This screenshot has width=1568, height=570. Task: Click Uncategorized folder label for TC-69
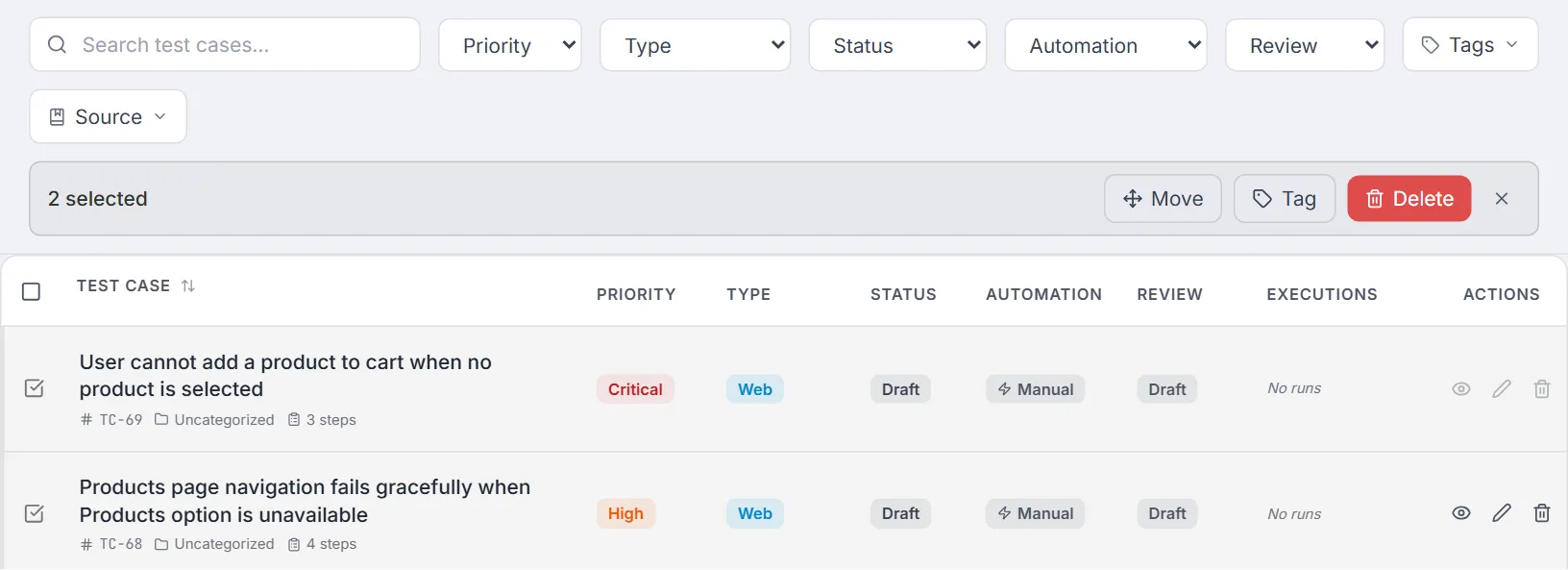pyautogui.click(x=224, y=420)
